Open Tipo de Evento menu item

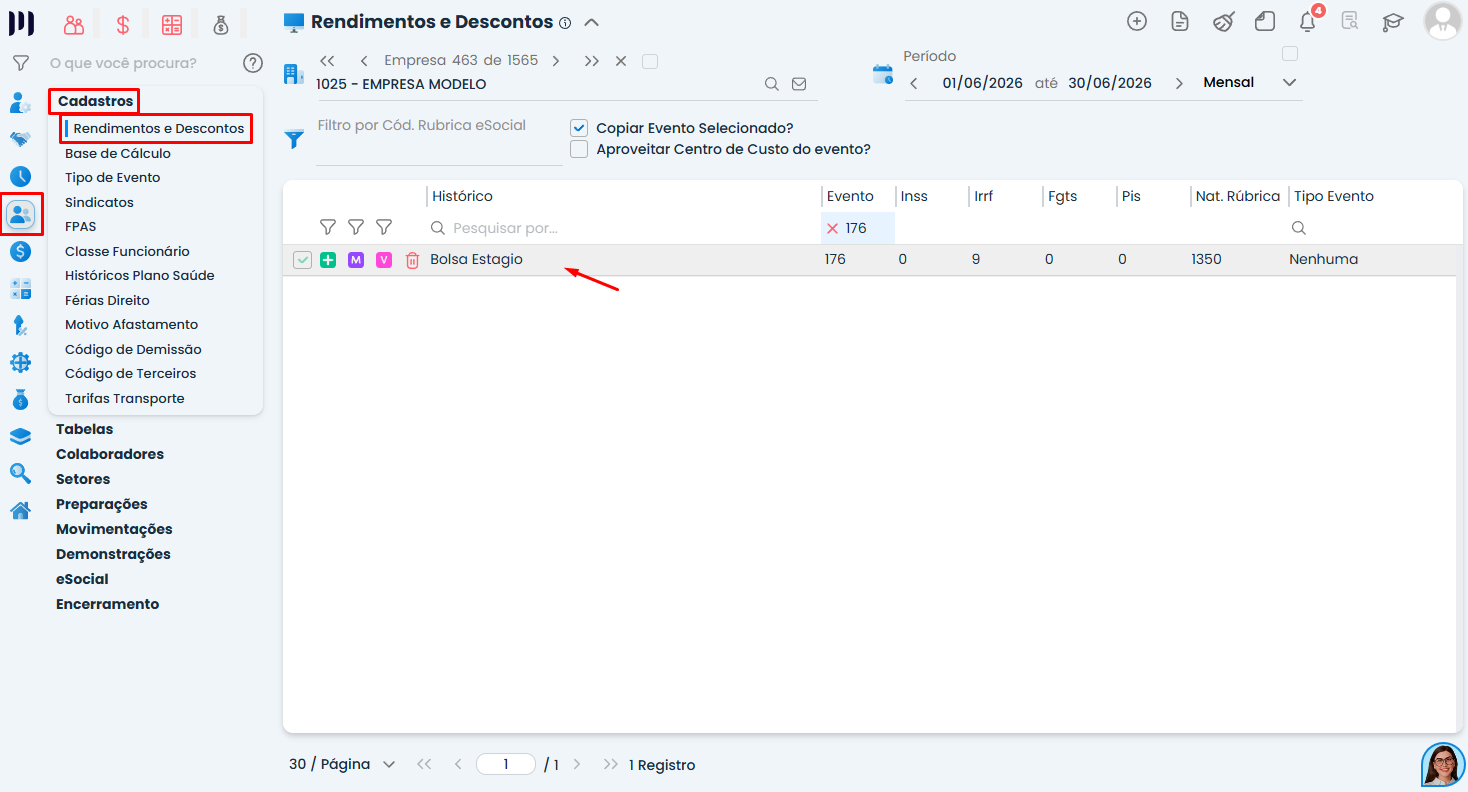point(113,177)
